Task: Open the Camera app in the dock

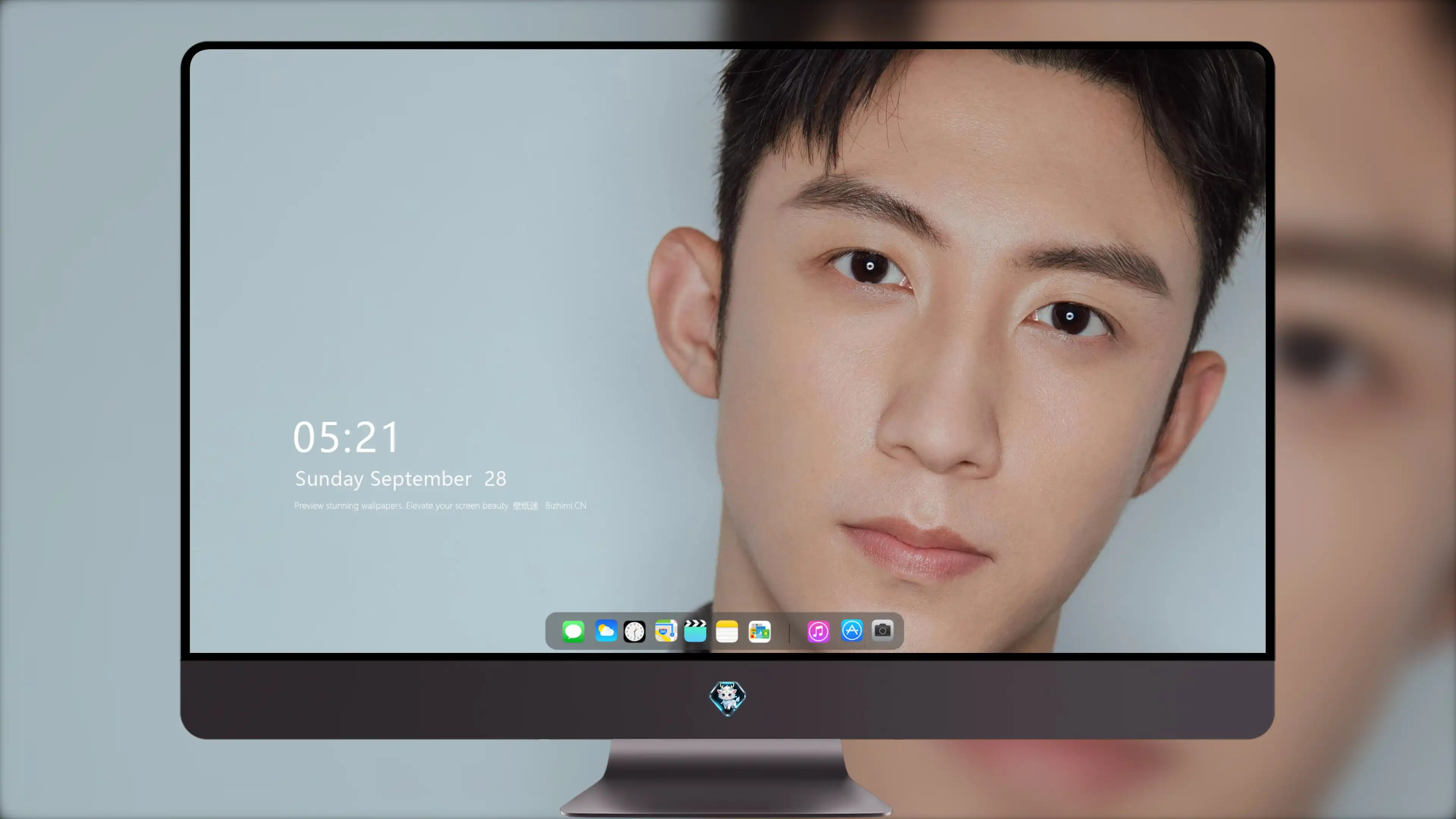Action: click(x=882, y=630)
